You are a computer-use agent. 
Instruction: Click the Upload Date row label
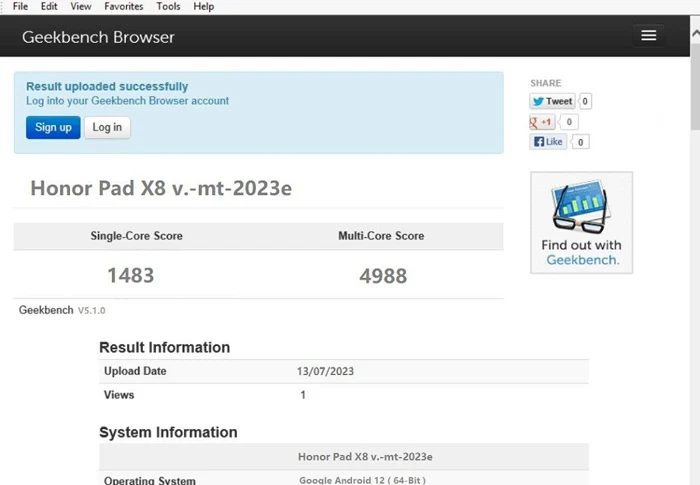135,371
